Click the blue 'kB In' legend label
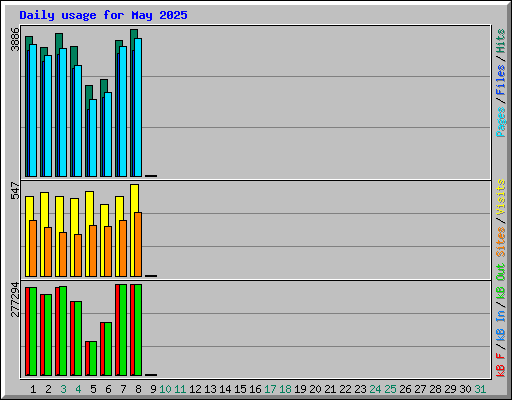This screenshot has width=512, height=400. coord(500,326)
